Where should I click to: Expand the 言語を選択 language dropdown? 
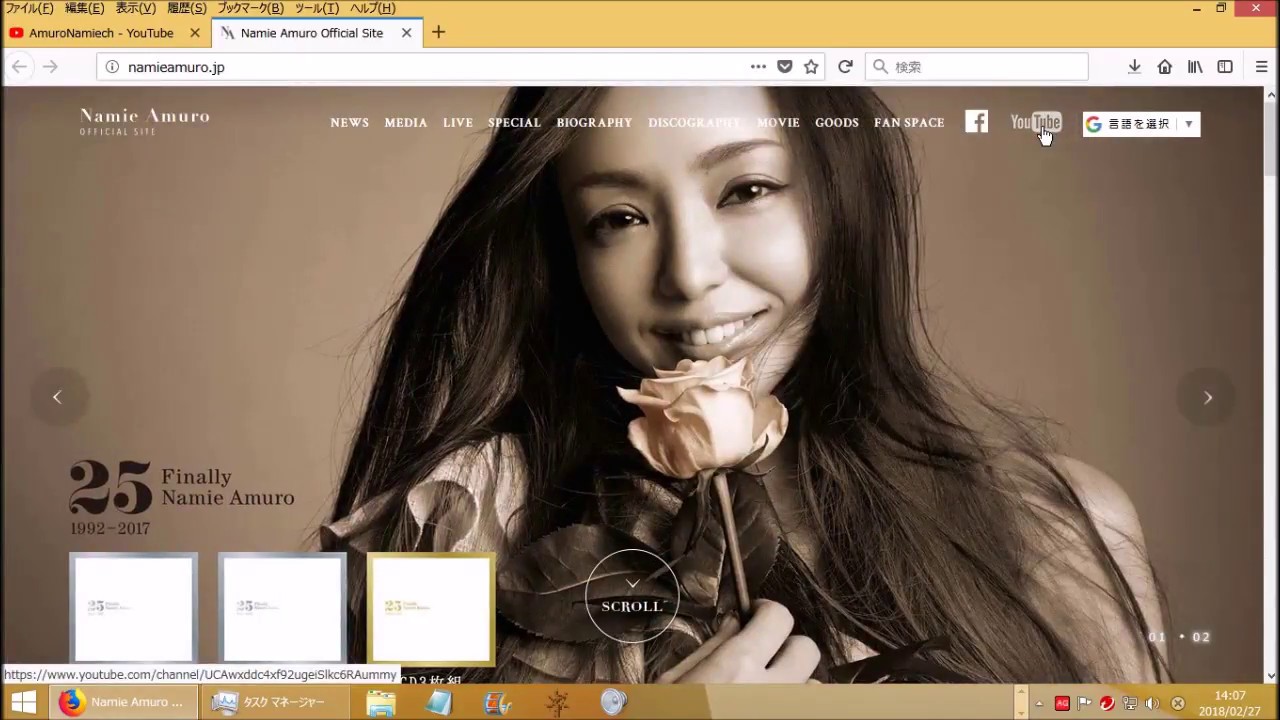click(1141, 124)
